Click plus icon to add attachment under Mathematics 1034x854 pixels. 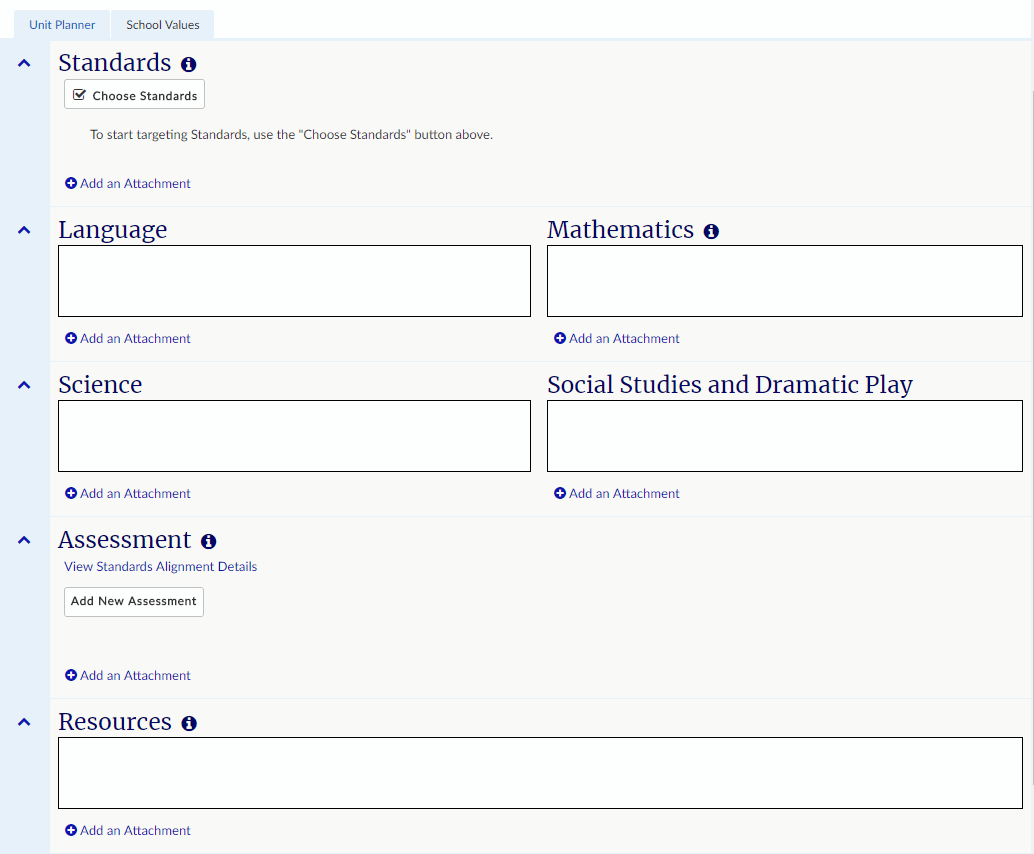(x=560, y=339)
